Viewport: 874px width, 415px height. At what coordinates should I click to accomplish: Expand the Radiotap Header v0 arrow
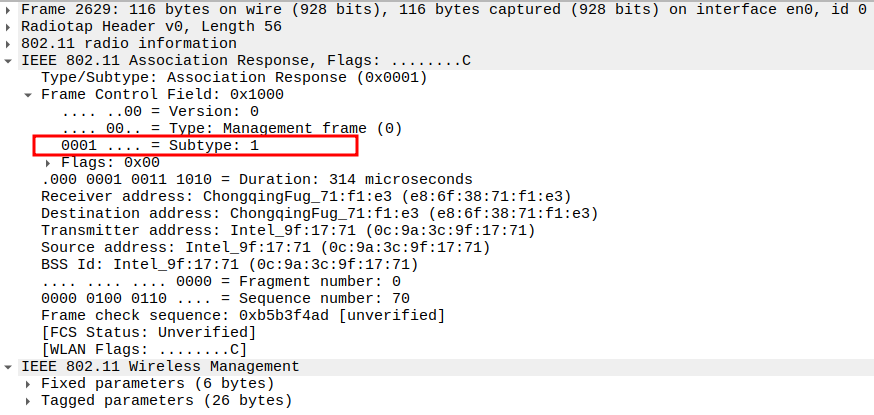pos(10,26)
